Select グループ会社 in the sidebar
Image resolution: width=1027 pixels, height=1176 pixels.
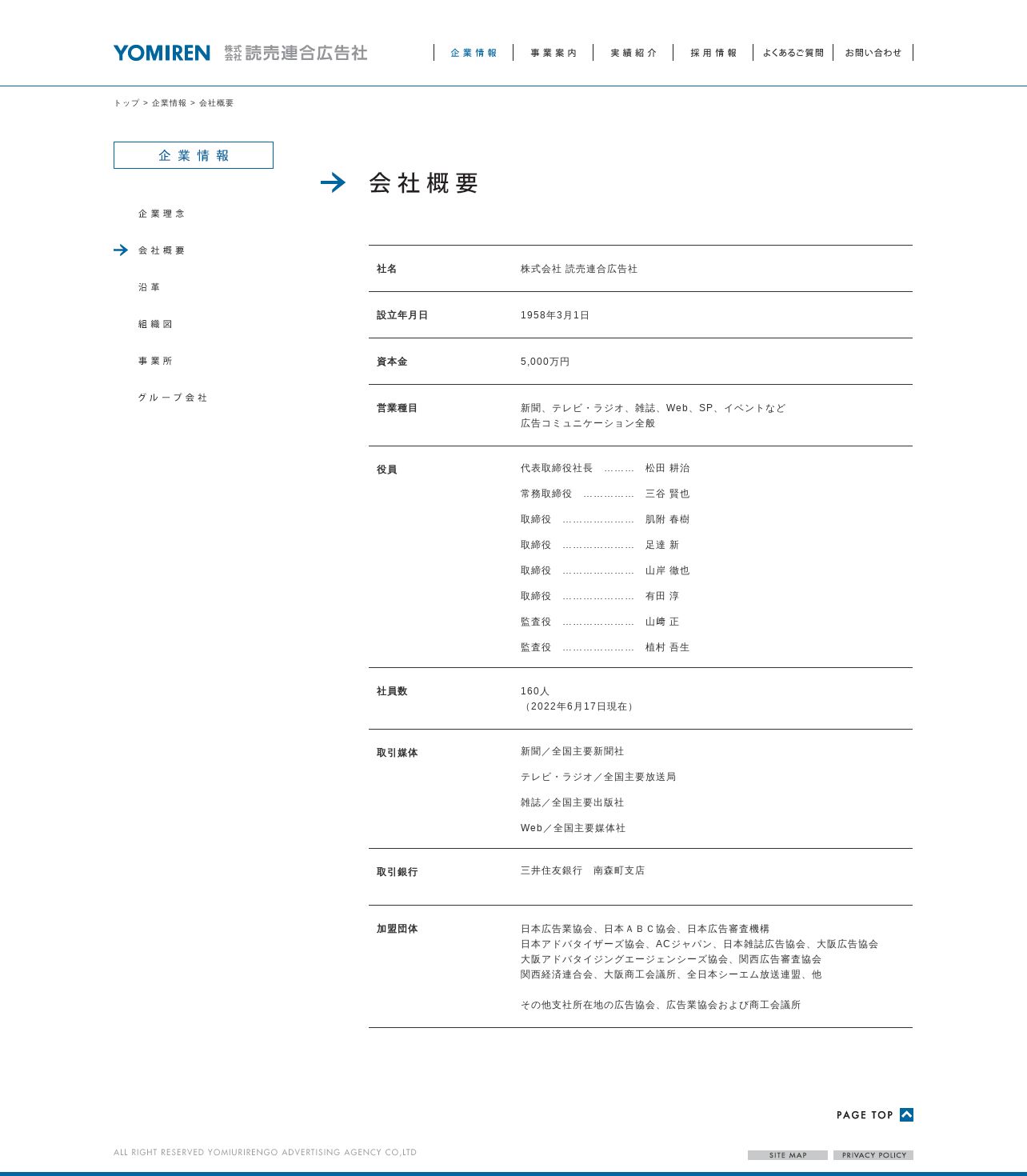tap(173, 398)
